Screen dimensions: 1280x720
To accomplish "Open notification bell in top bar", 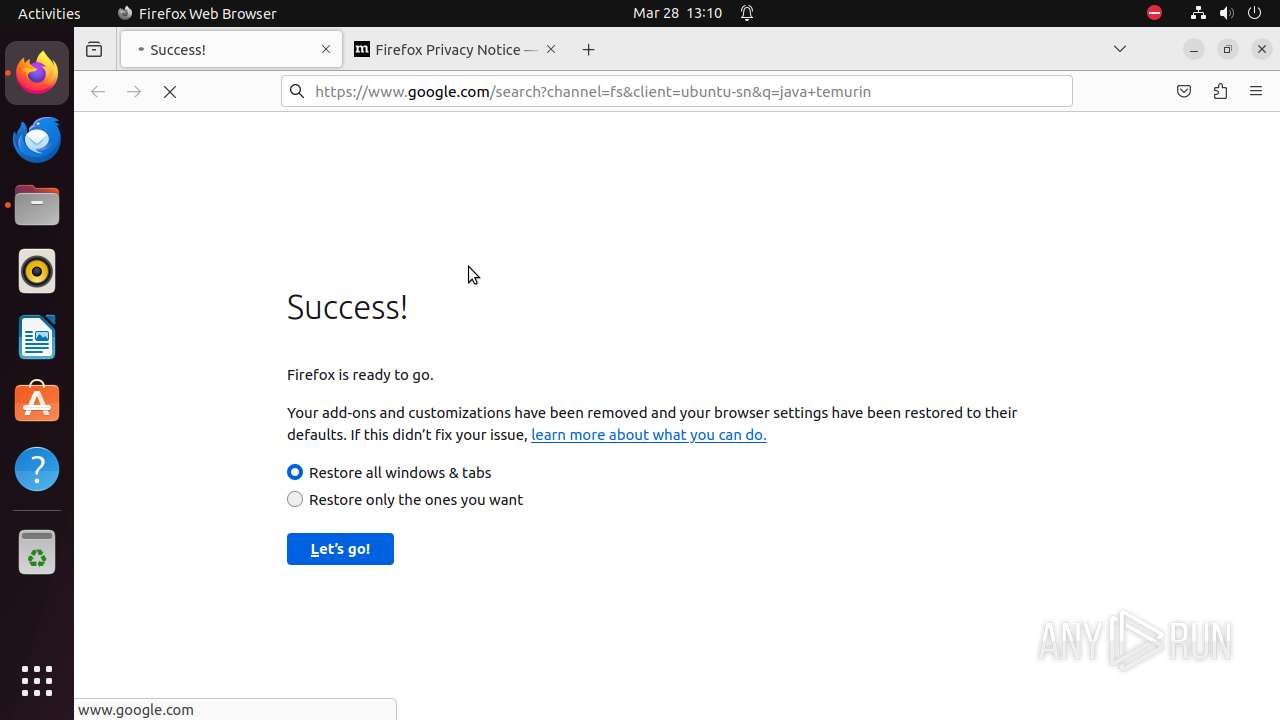I will point(747,13).
